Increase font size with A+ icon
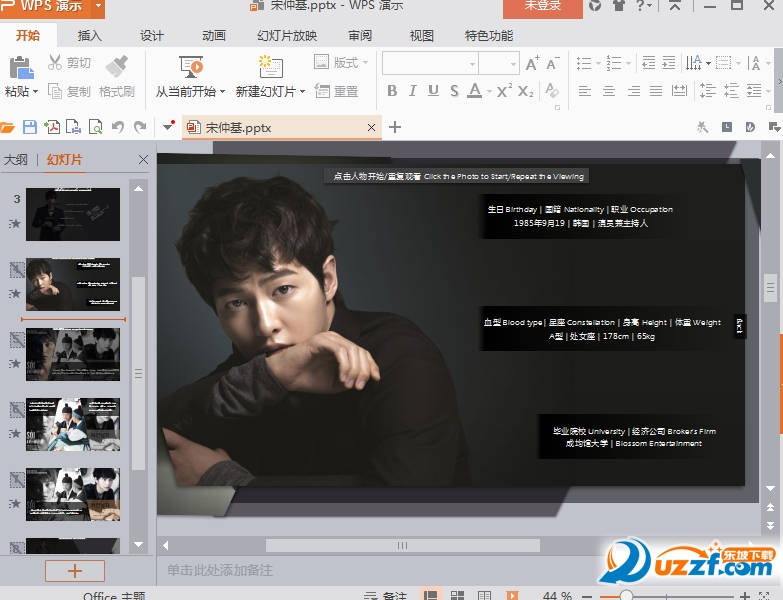 point(532,63)
